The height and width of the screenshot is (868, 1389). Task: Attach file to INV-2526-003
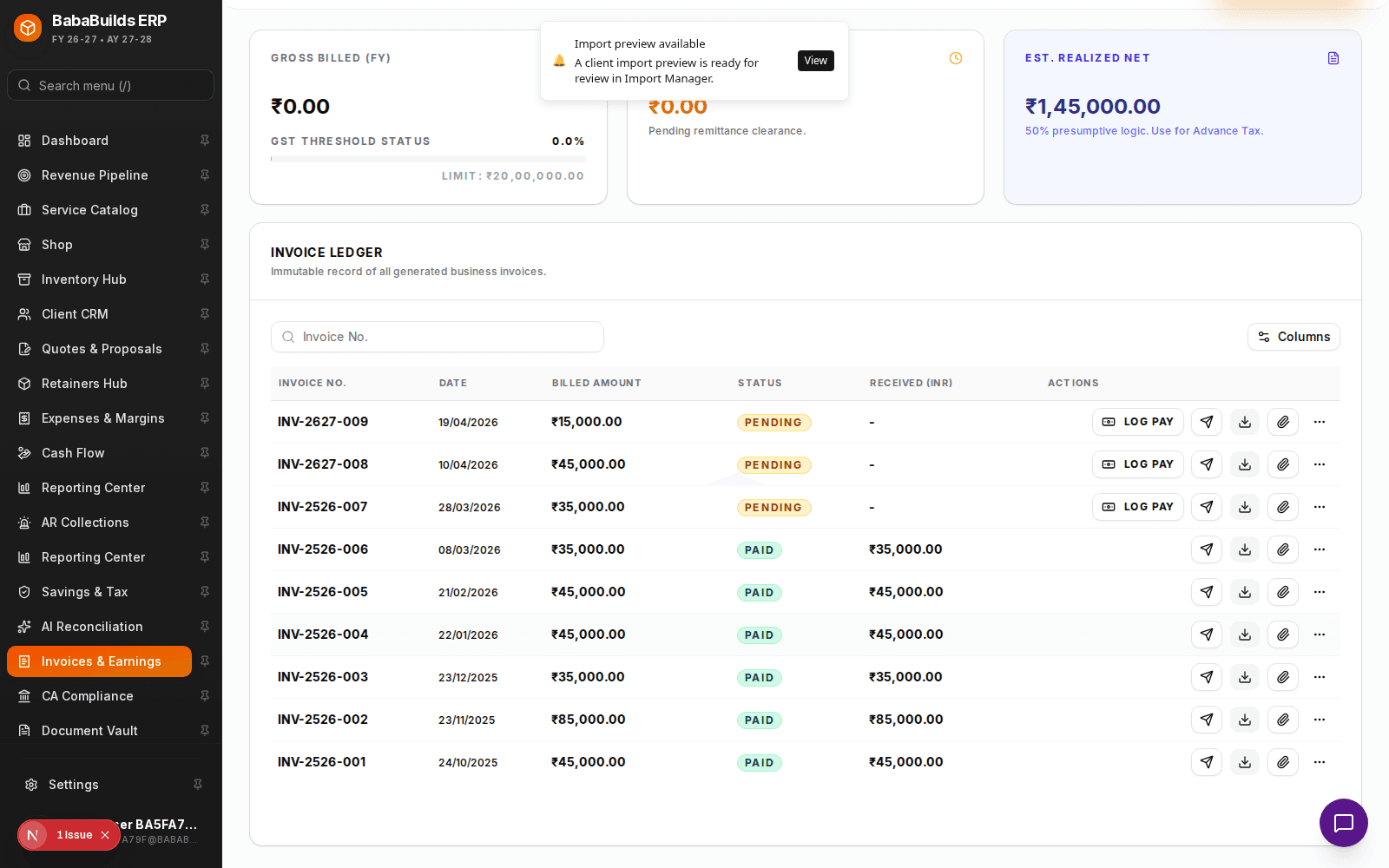pos(1283,677)
